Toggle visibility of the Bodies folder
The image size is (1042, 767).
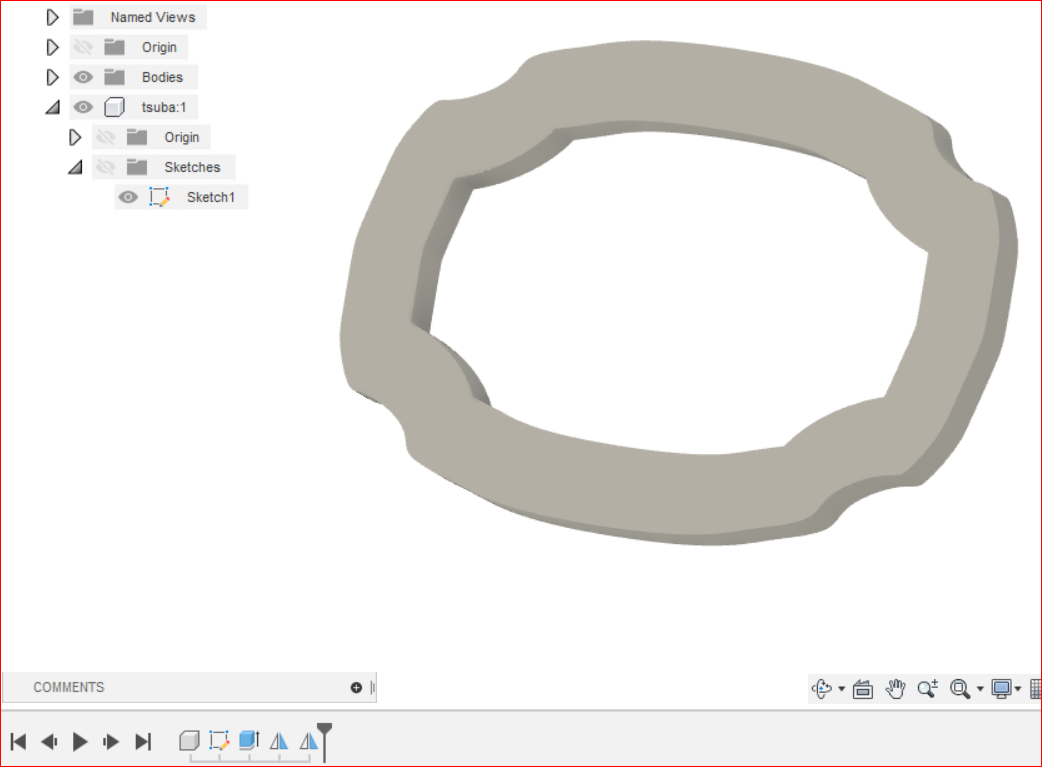click(83, 77)
